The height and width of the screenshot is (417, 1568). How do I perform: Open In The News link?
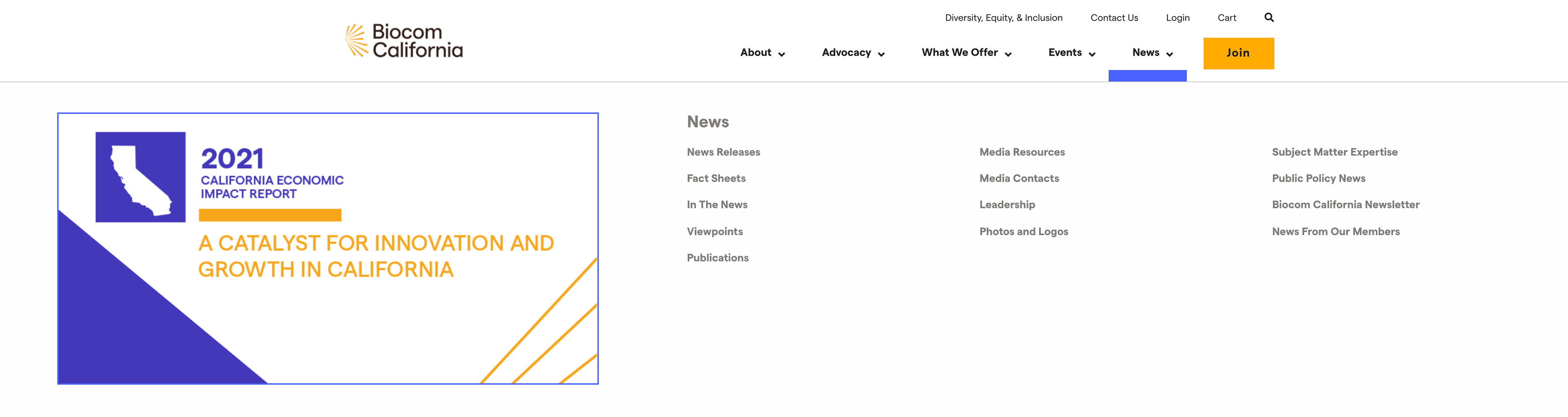pos(717,205)
